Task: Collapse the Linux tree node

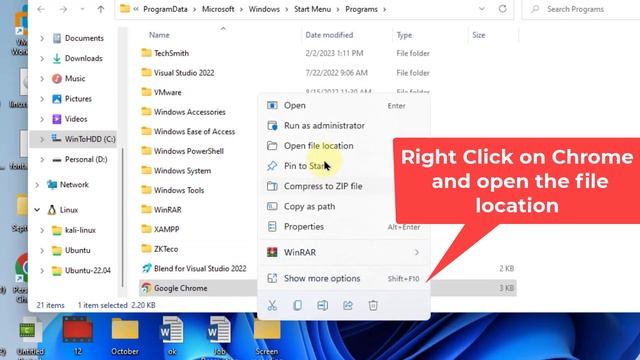Action: 37,210
